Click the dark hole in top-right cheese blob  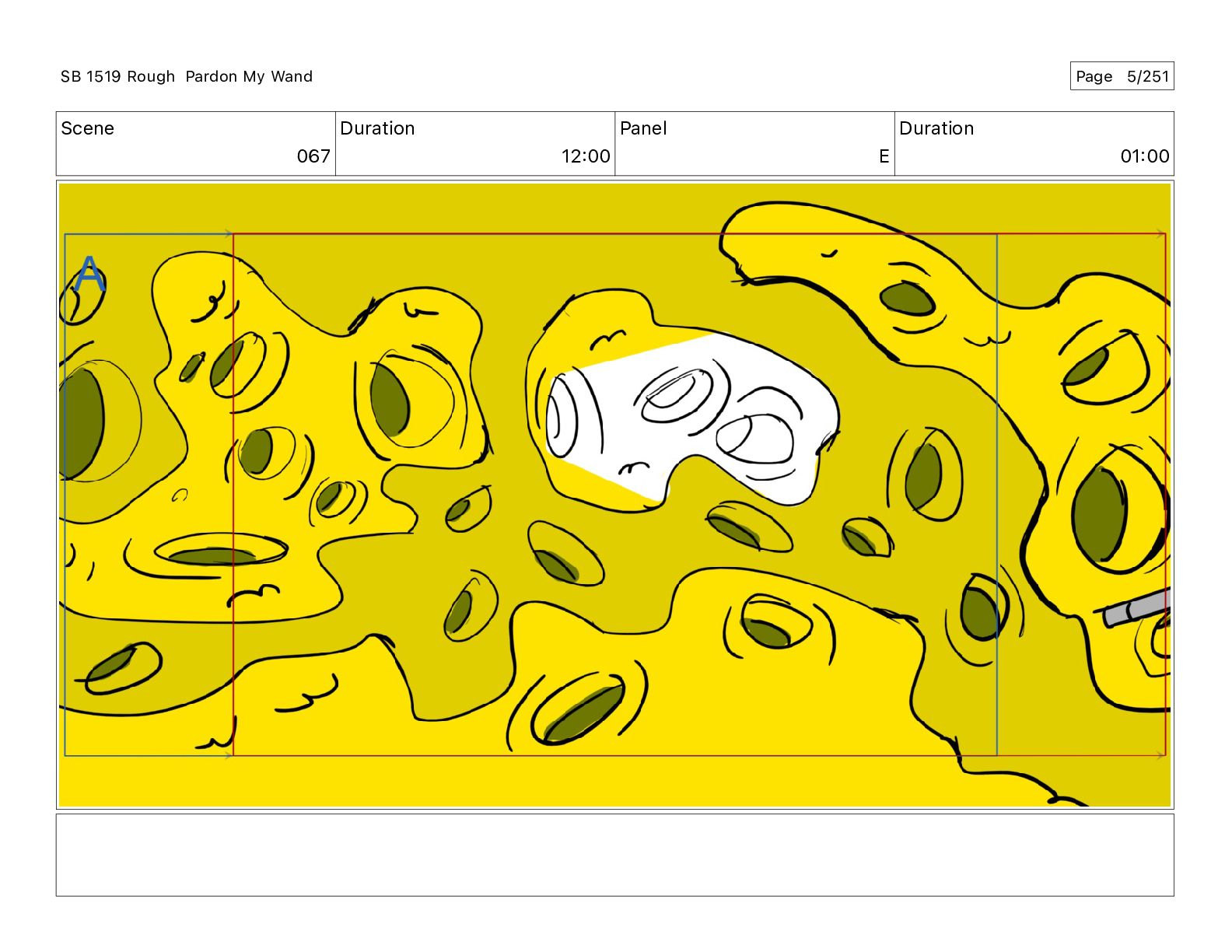[x=907, y=299]
